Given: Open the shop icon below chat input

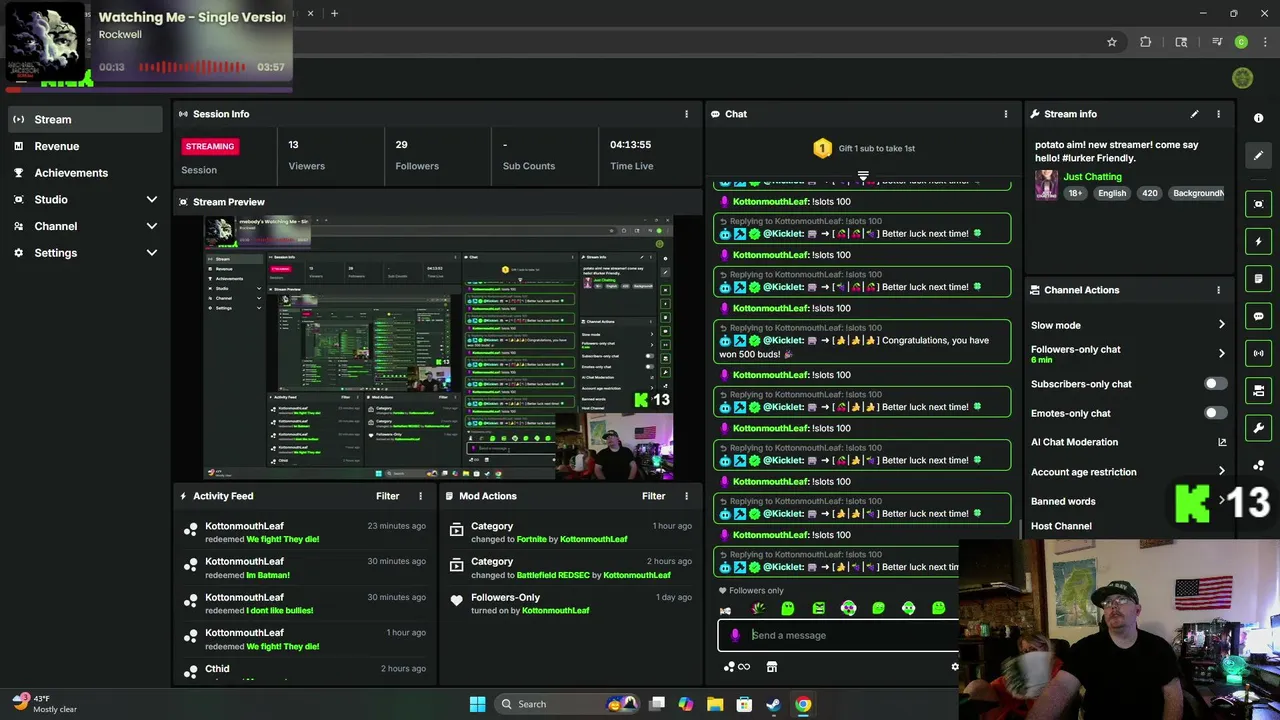Looking at the screenshot, I should point(771,667).
